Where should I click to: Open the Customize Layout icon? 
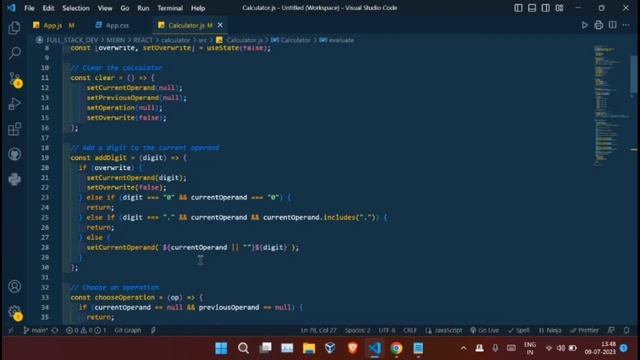point(559,8)
